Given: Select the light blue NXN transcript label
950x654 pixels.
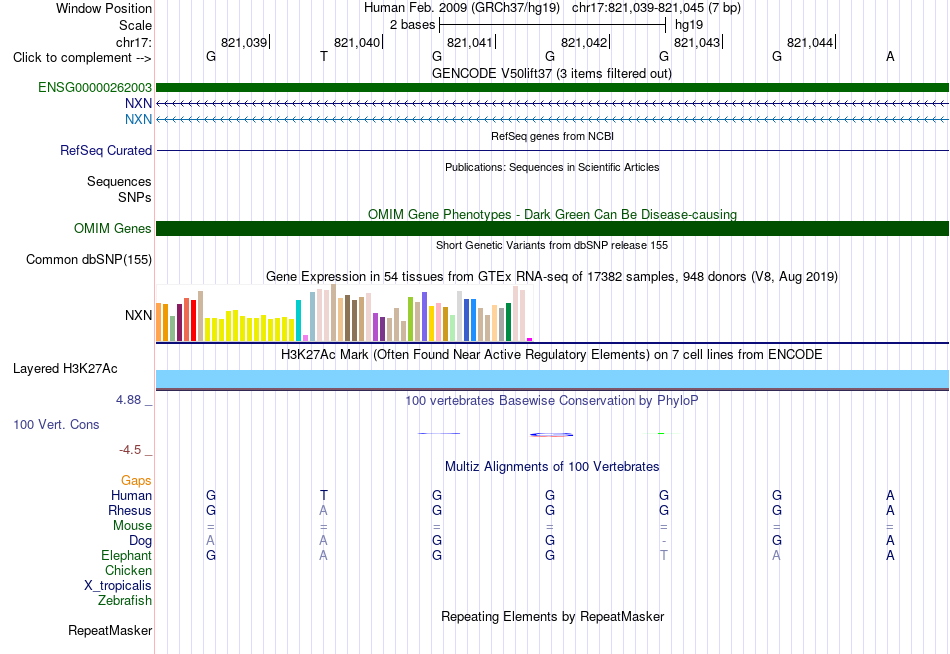Looking at the screenshot, I should 138,119.
